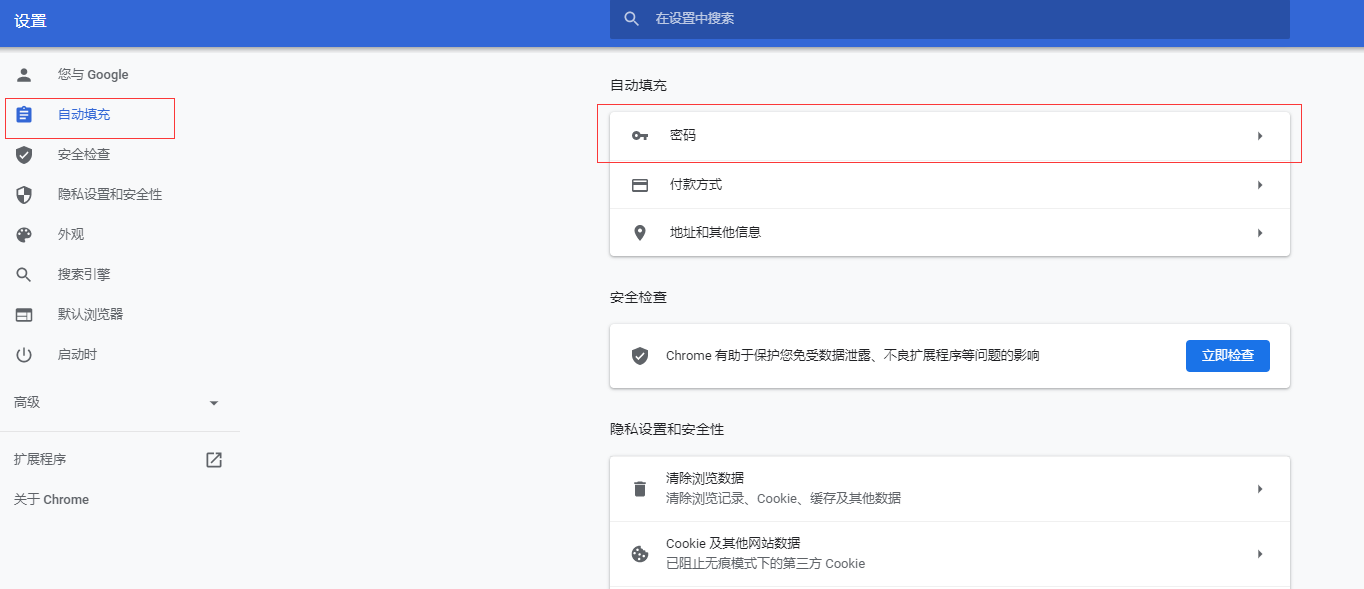1364x589 pixels.
Task: Click the key icon beside 密码
Action: 639,135
